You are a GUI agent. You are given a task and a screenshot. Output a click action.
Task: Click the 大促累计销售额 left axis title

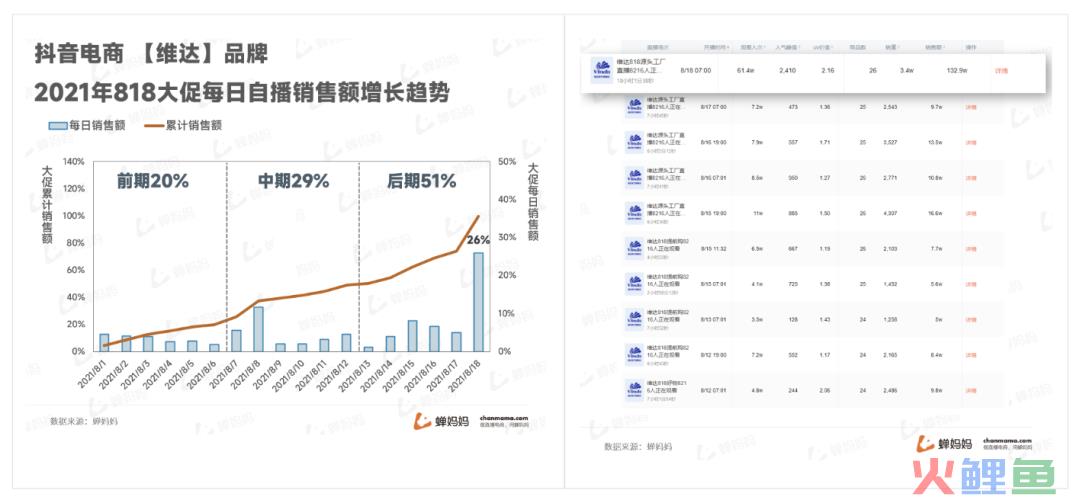coord(47,205)
